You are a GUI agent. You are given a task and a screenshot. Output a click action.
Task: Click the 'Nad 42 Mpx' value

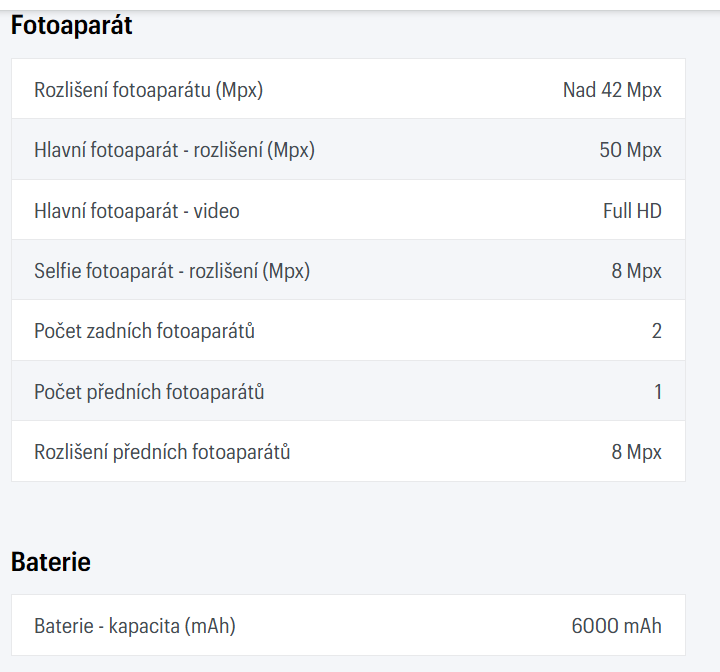pos(612,90)
